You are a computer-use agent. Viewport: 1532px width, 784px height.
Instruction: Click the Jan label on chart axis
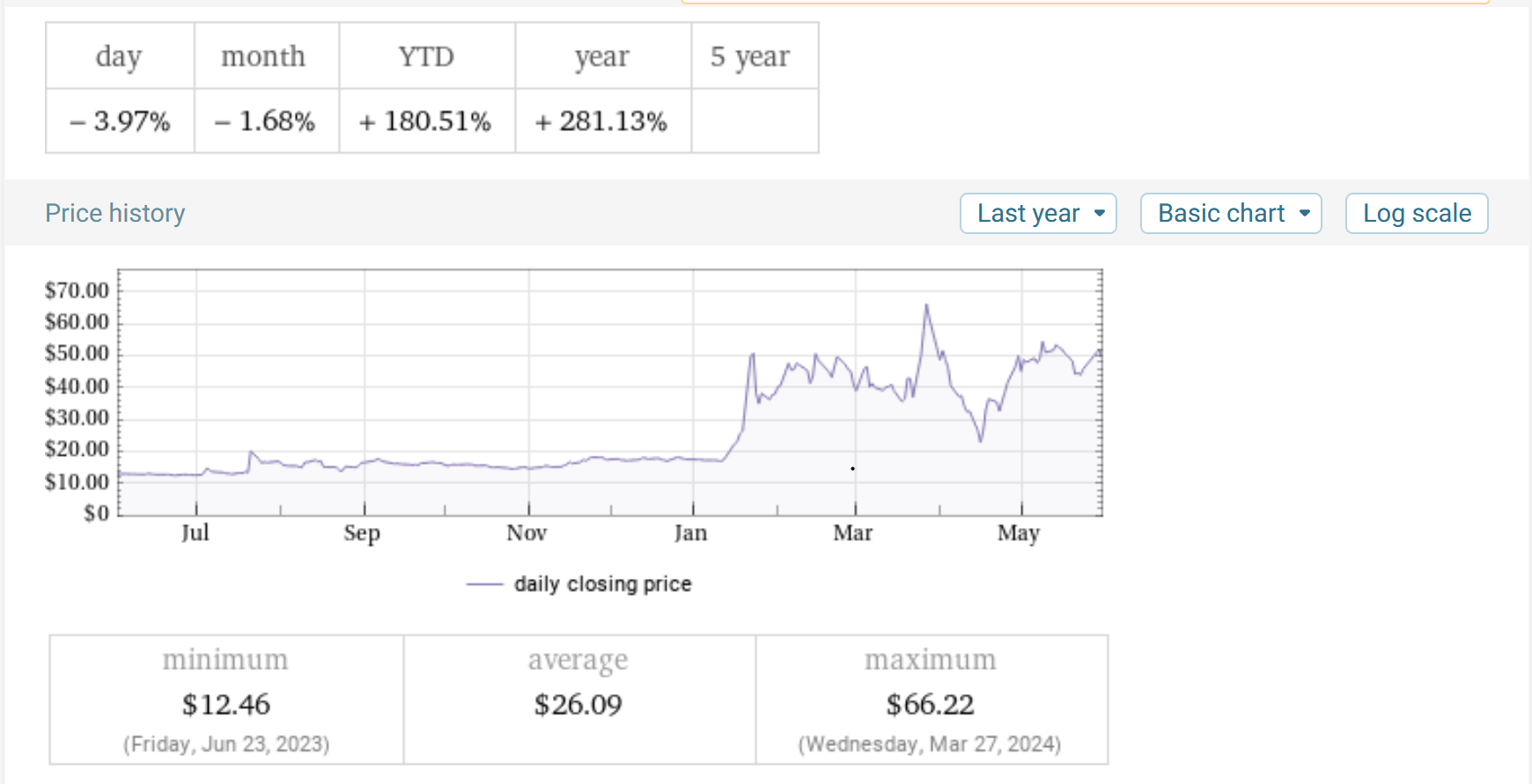pos(691,533)
